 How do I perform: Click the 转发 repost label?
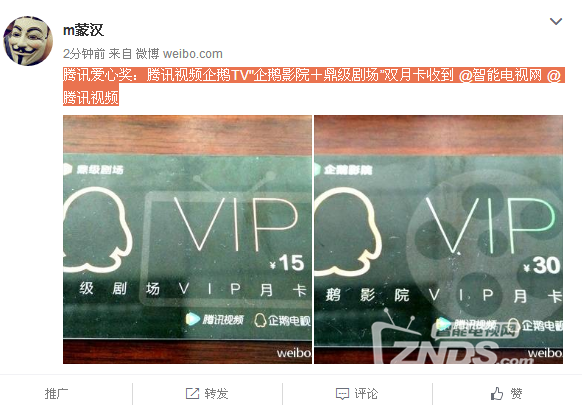[x=216, y=393]
